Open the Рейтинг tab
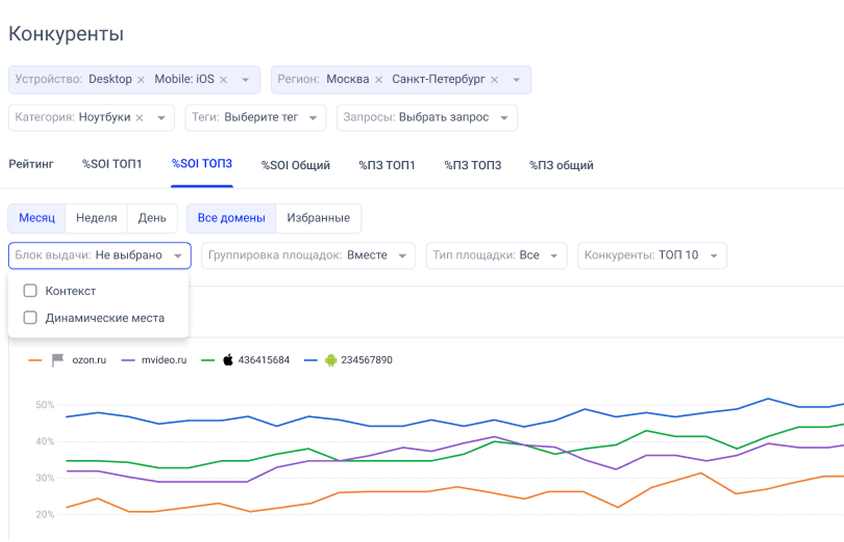The width and height of the screenshot is (844, 542). pyautogui.click(x=31, y=165)
